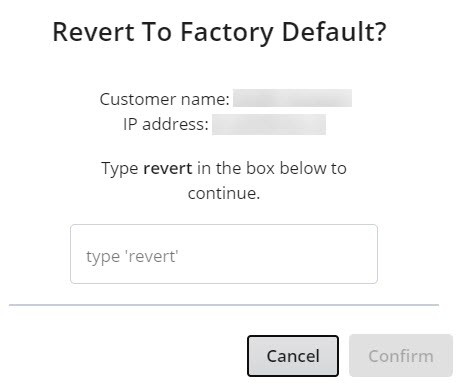Click the grayed-out Confirm button
475x391 pixels.
(x=401, y=356)
